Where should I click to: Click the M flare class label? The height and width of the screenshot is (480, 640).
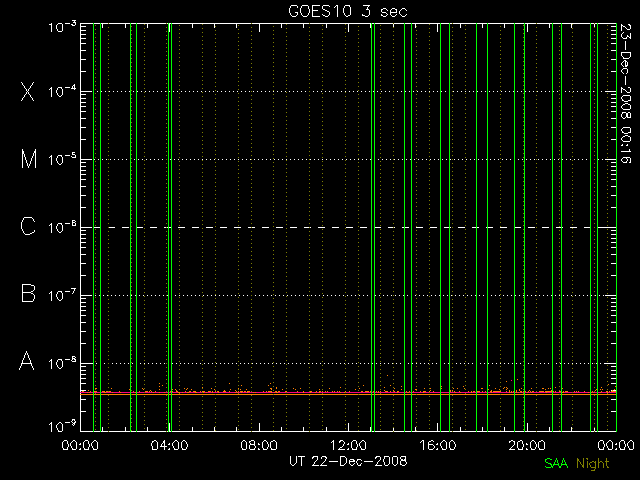click(29, 159)
